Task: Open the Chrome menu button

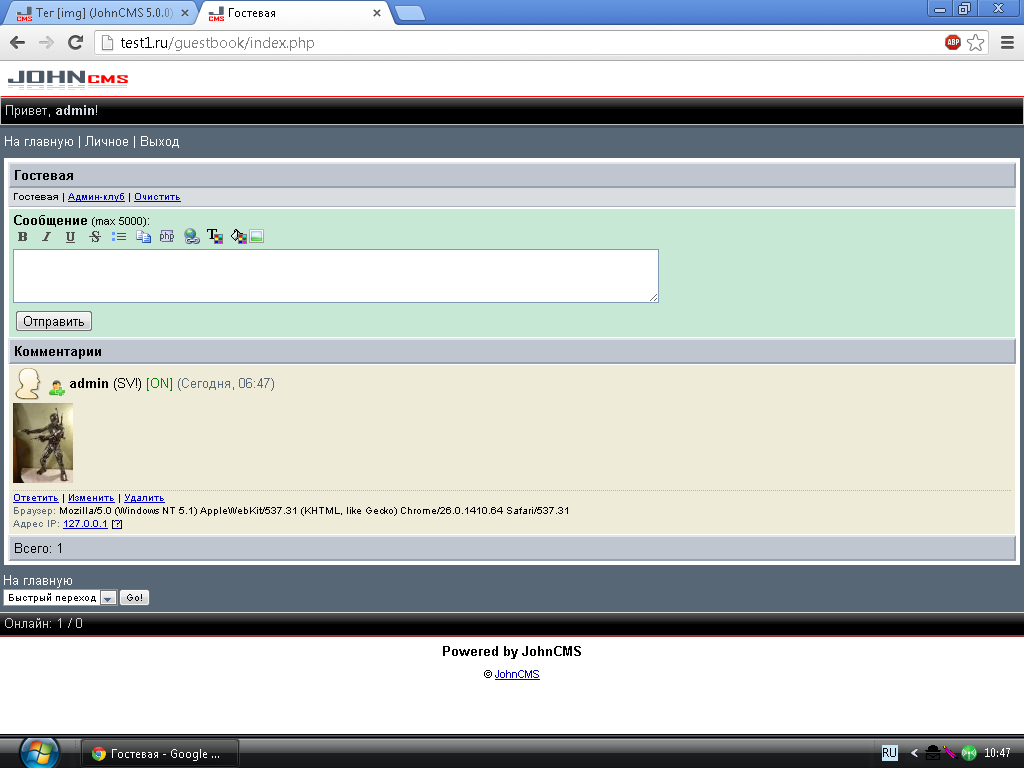Action: (1007, 42)
